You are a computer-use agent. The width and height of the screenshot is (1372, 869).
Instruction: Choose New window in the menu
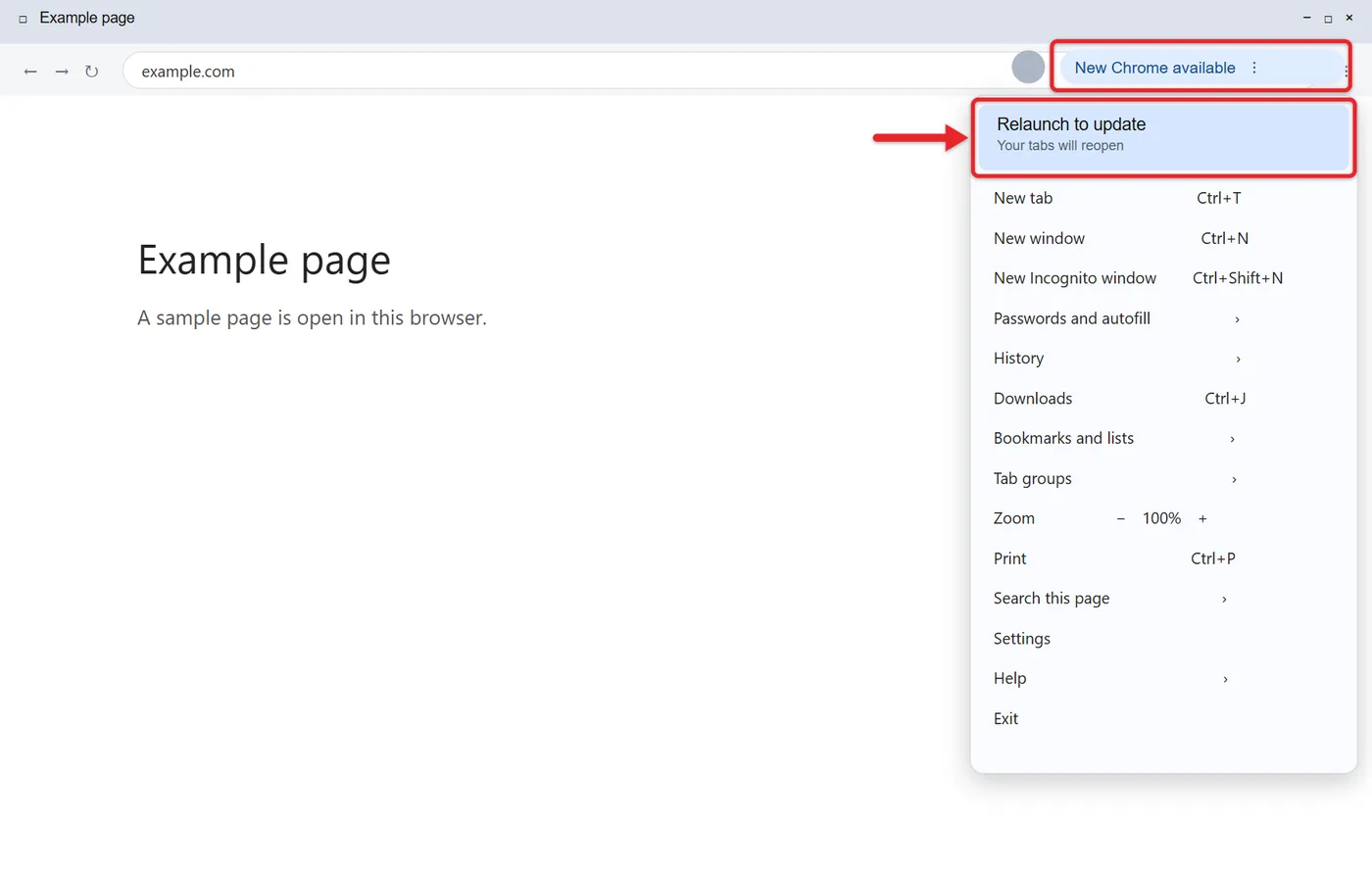point(1163,238)
